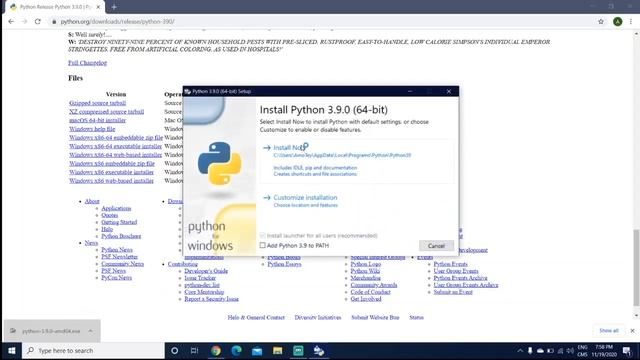The height and width of the screenshot is (360, 640).
Task: Open the Issue Tracker link
Action: (x=200, y=278)
